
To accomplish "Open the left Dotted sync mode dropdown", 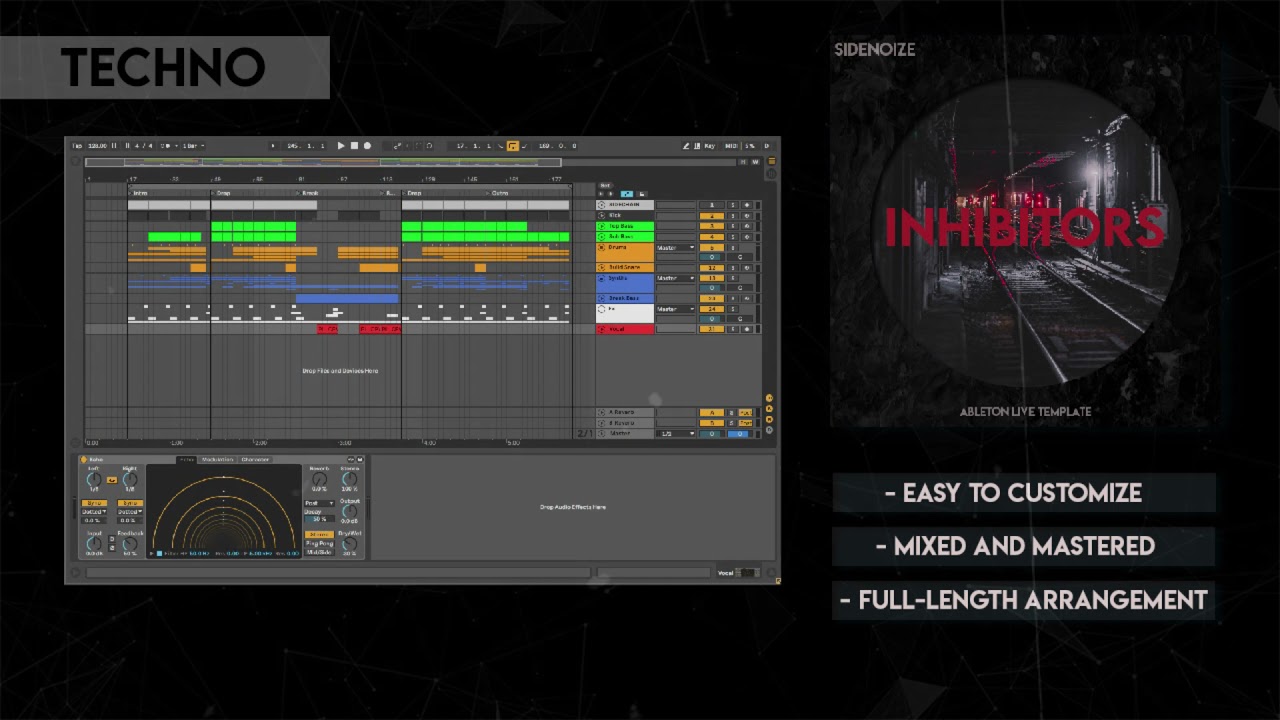I will [x=94, y=512].
